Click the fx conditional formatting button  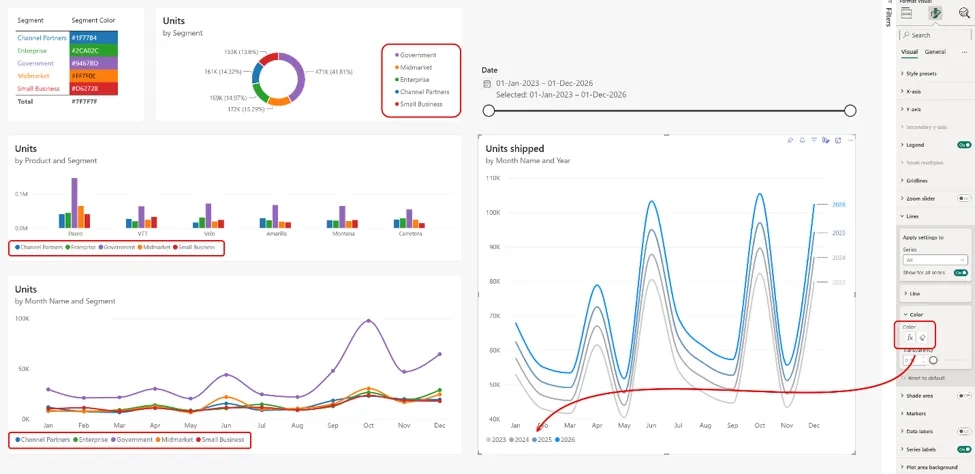pyautogui.click(x=910, y=337)
